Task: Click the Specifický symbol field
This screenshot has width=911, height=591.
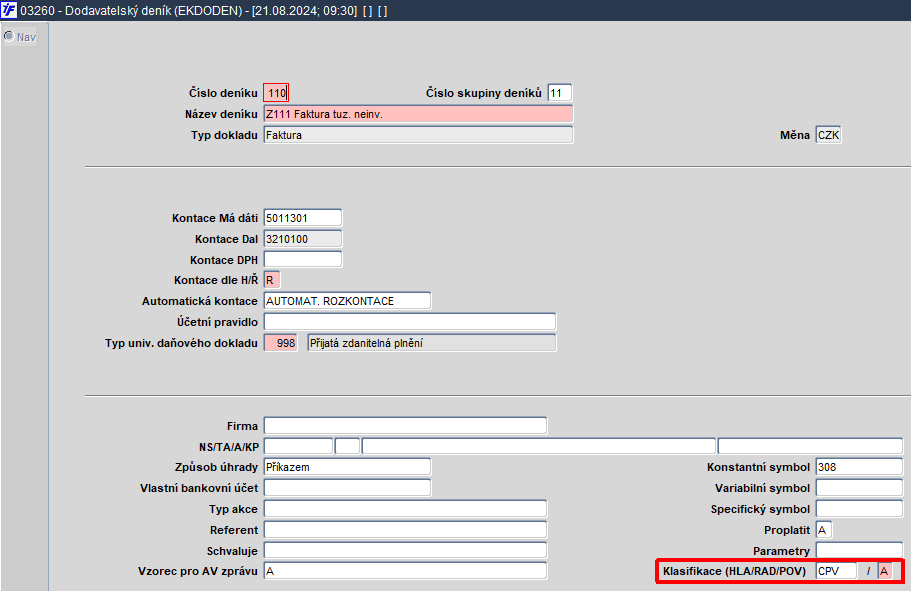Action: point(859,508)
